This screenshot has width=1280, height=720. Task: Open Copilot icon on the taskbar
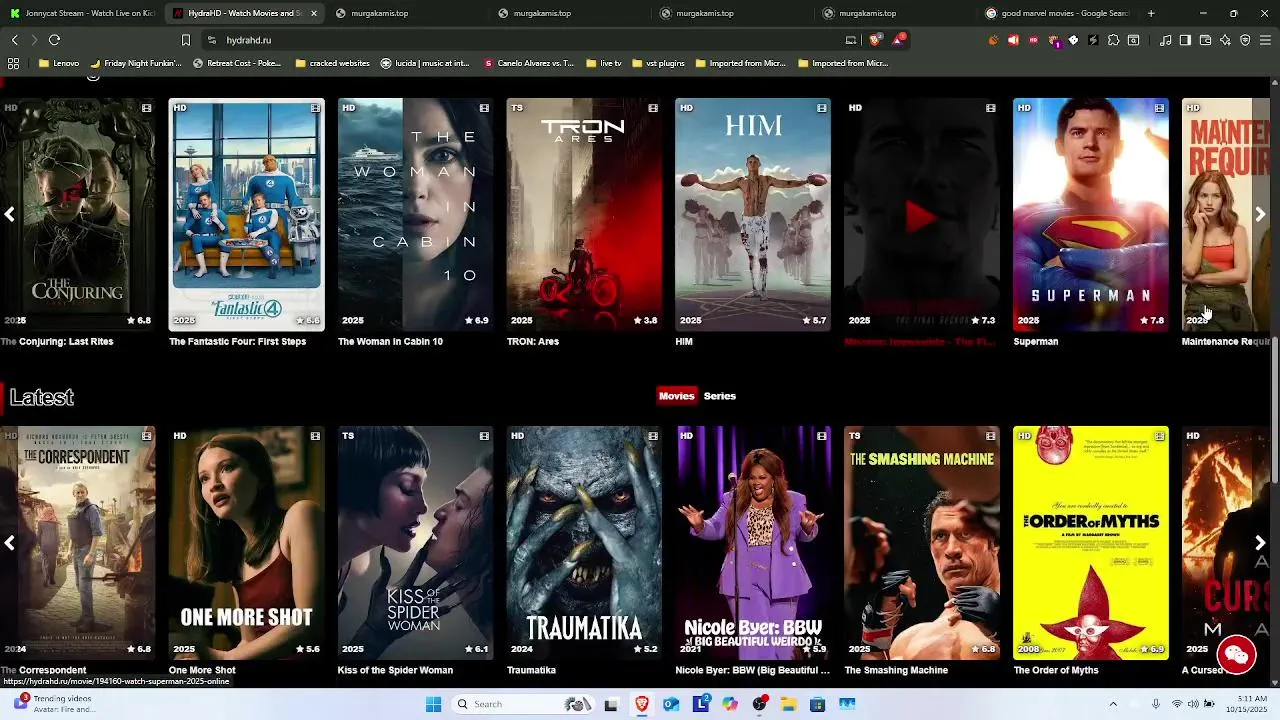(730, 704)
